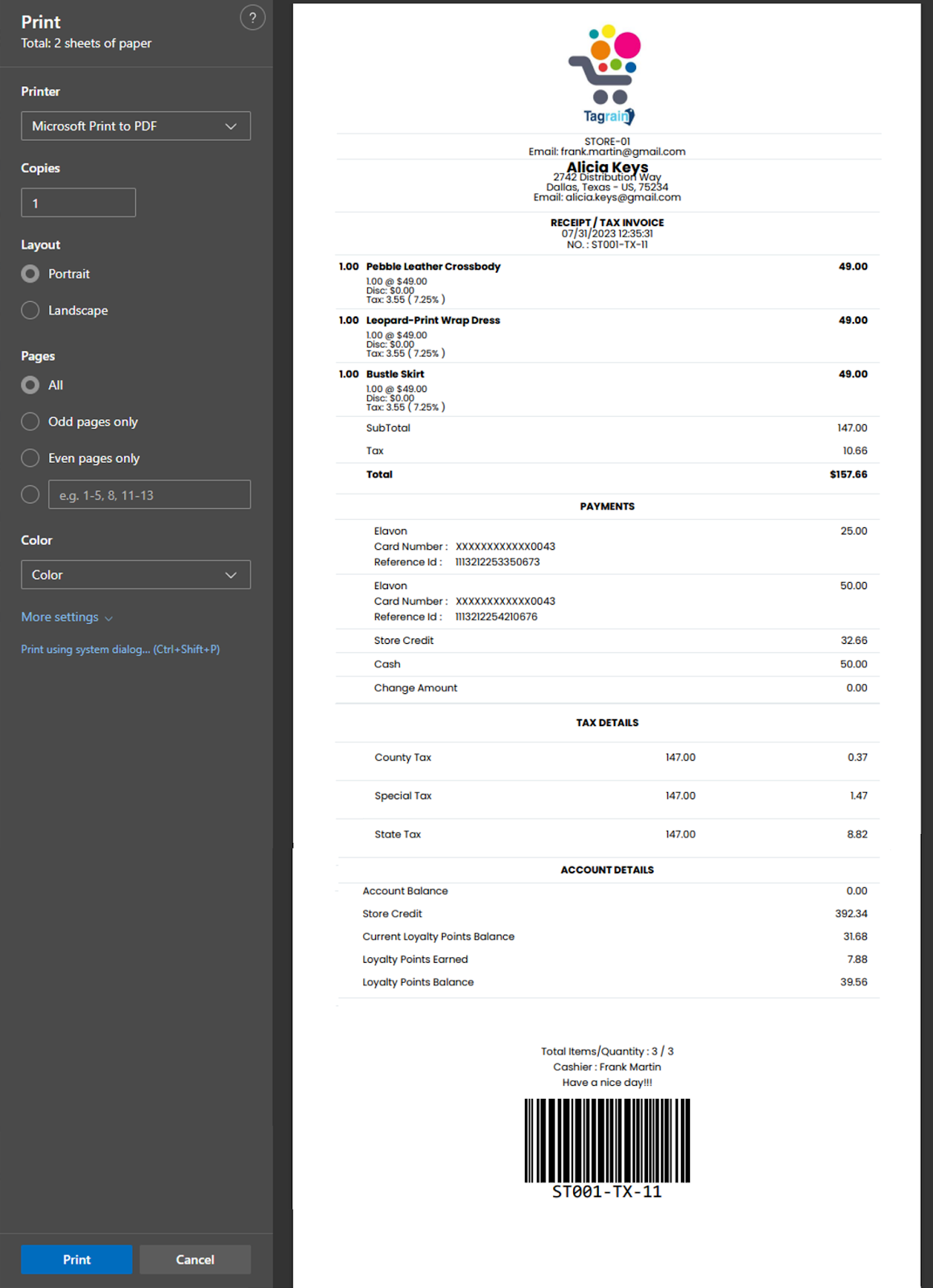Select Even pages only
Screen dimensions: 933x1288
tap(31, 458)
